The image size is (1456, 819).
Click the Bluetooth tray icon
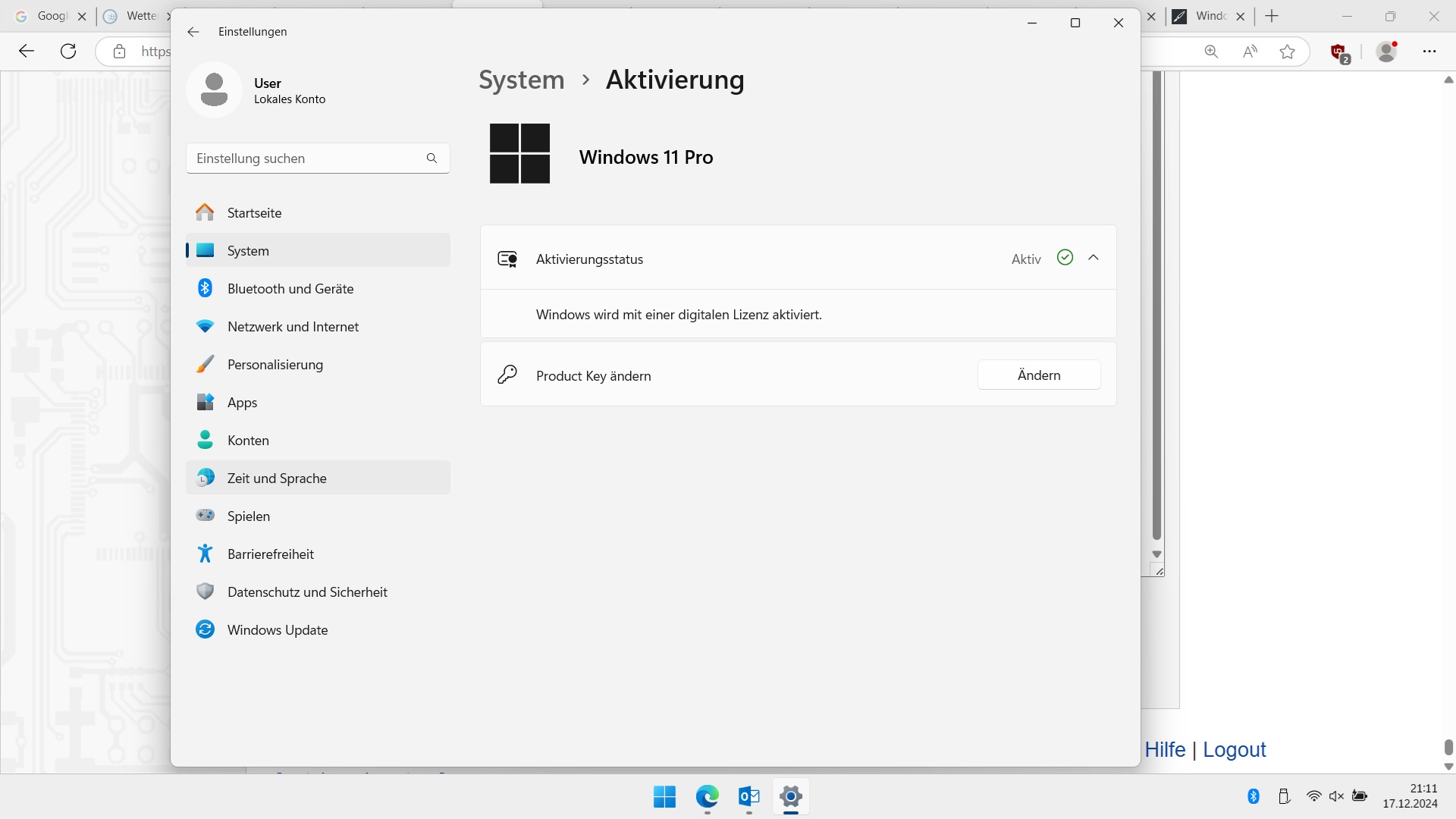(1254, 796)
